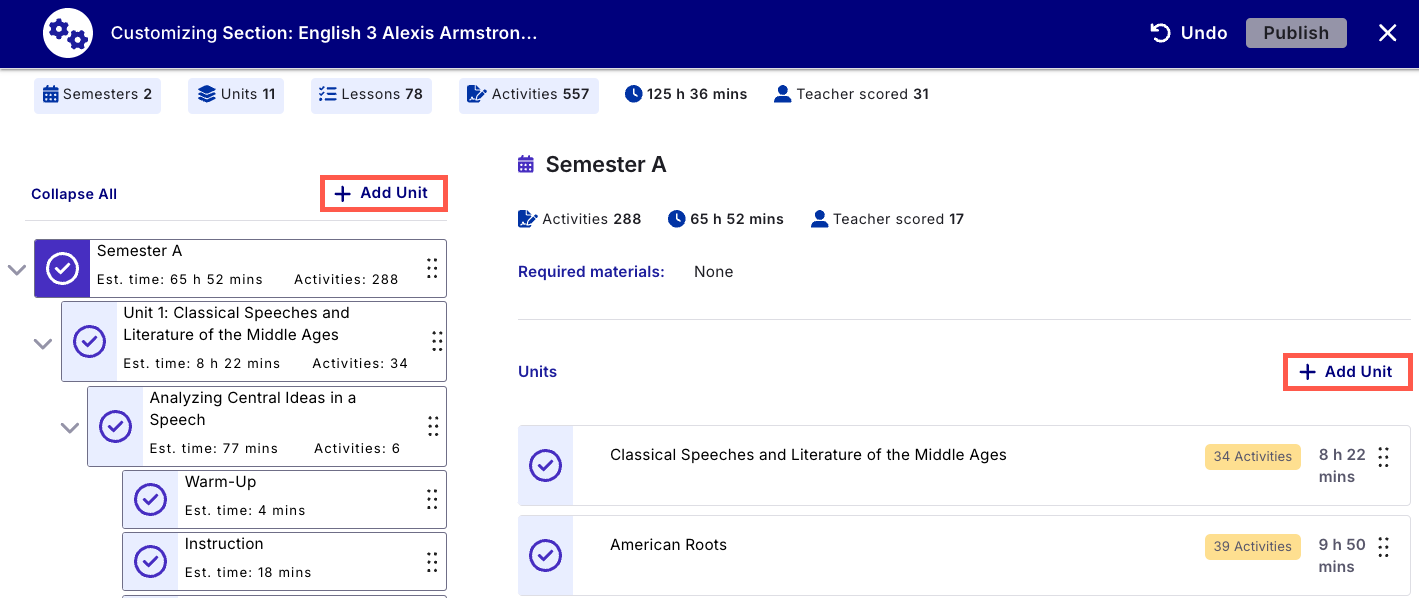Click drag handle for Instruction activity

(432, 561)
